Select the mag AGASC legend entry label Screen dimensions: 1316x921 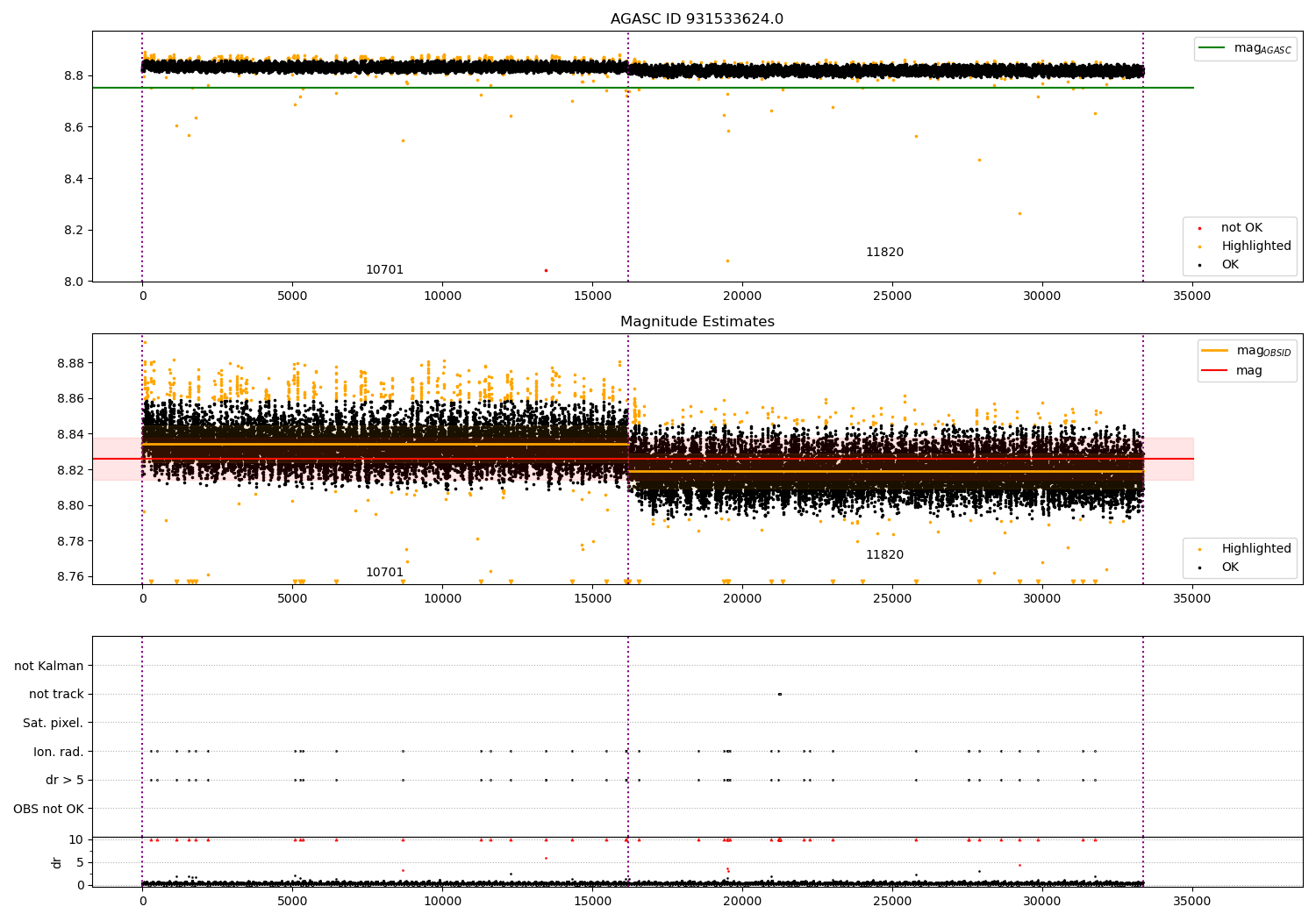click(x=1262, y=48)
